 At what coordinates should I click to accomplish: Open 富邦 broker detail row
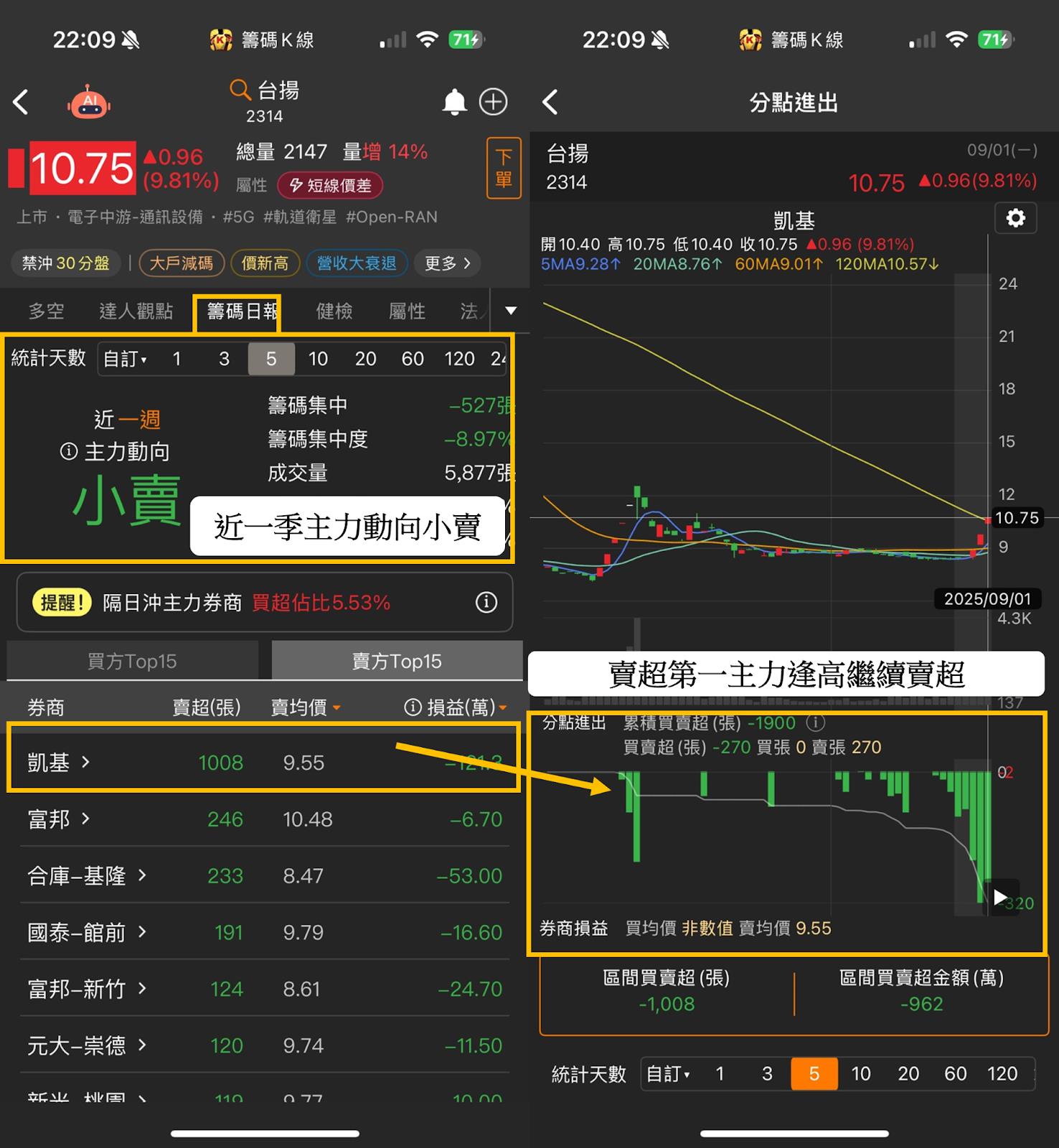point(59,819)
